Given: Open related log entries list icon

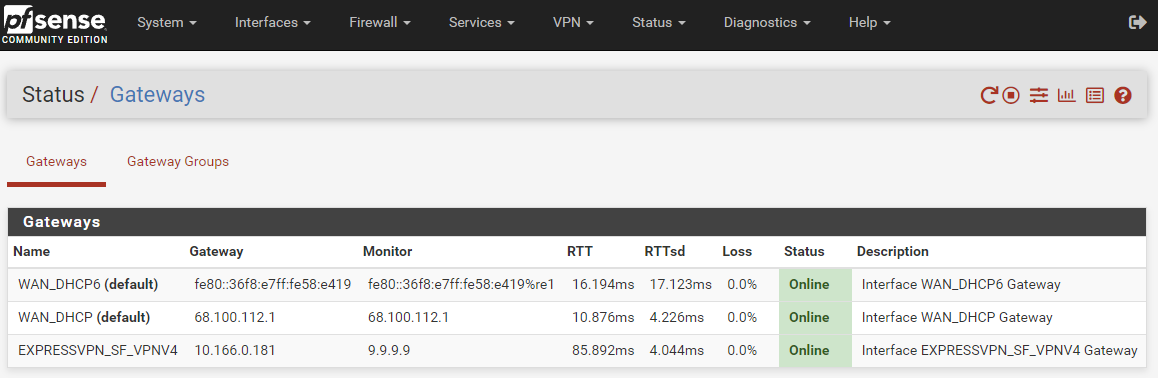Looking at the screenshot, I should tap(1095, 95).
